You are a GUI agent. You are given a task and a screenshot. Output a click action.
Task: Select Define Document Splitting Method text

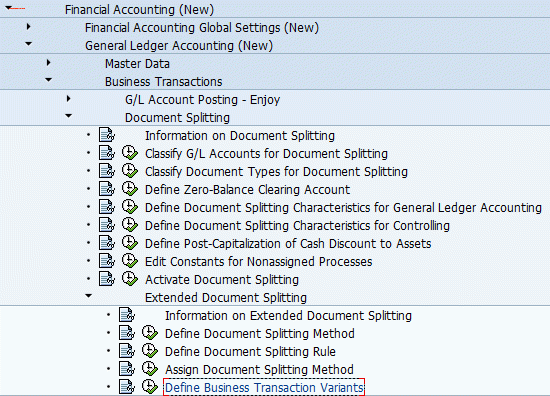[x=260, y=333]
